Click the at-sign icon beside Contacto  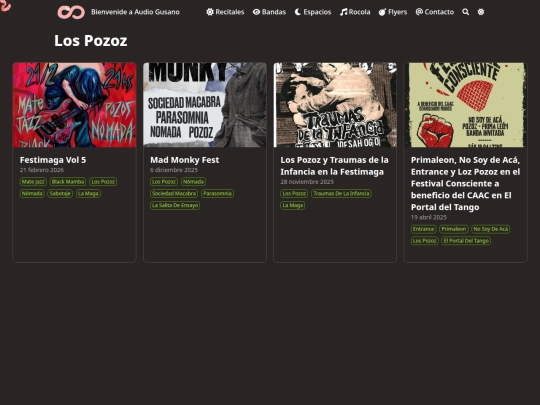coord(419,12)
